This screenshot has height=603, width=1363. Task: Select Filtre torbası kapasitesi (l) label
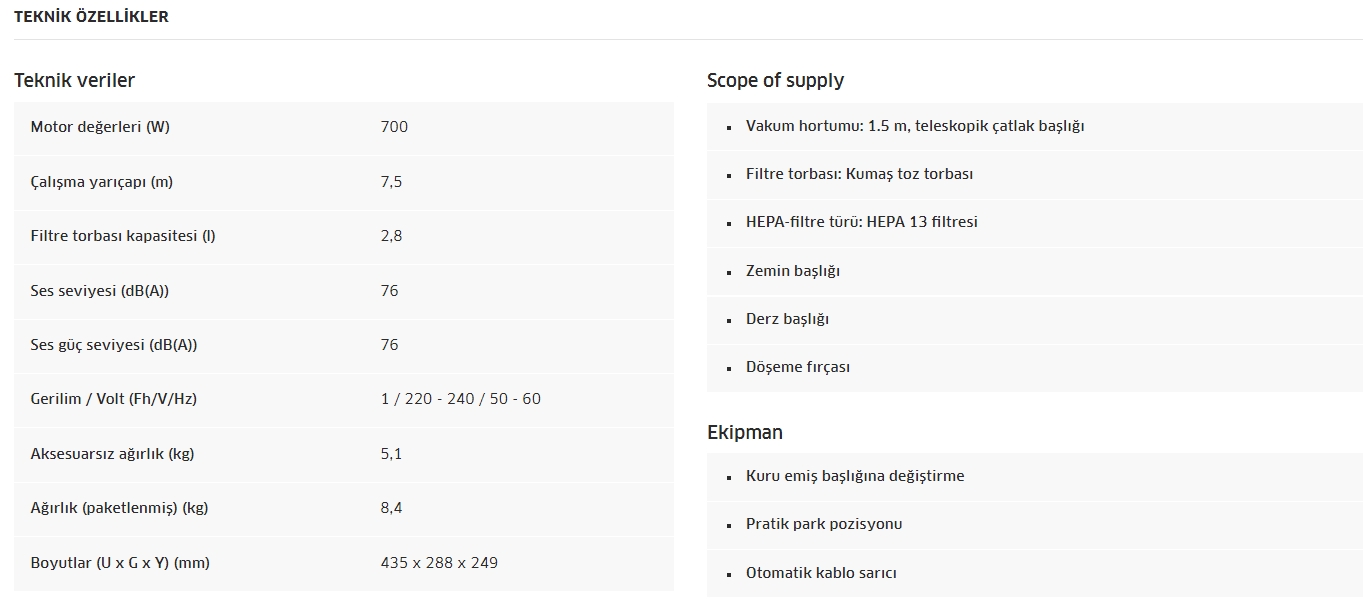[x=123, y=236]
